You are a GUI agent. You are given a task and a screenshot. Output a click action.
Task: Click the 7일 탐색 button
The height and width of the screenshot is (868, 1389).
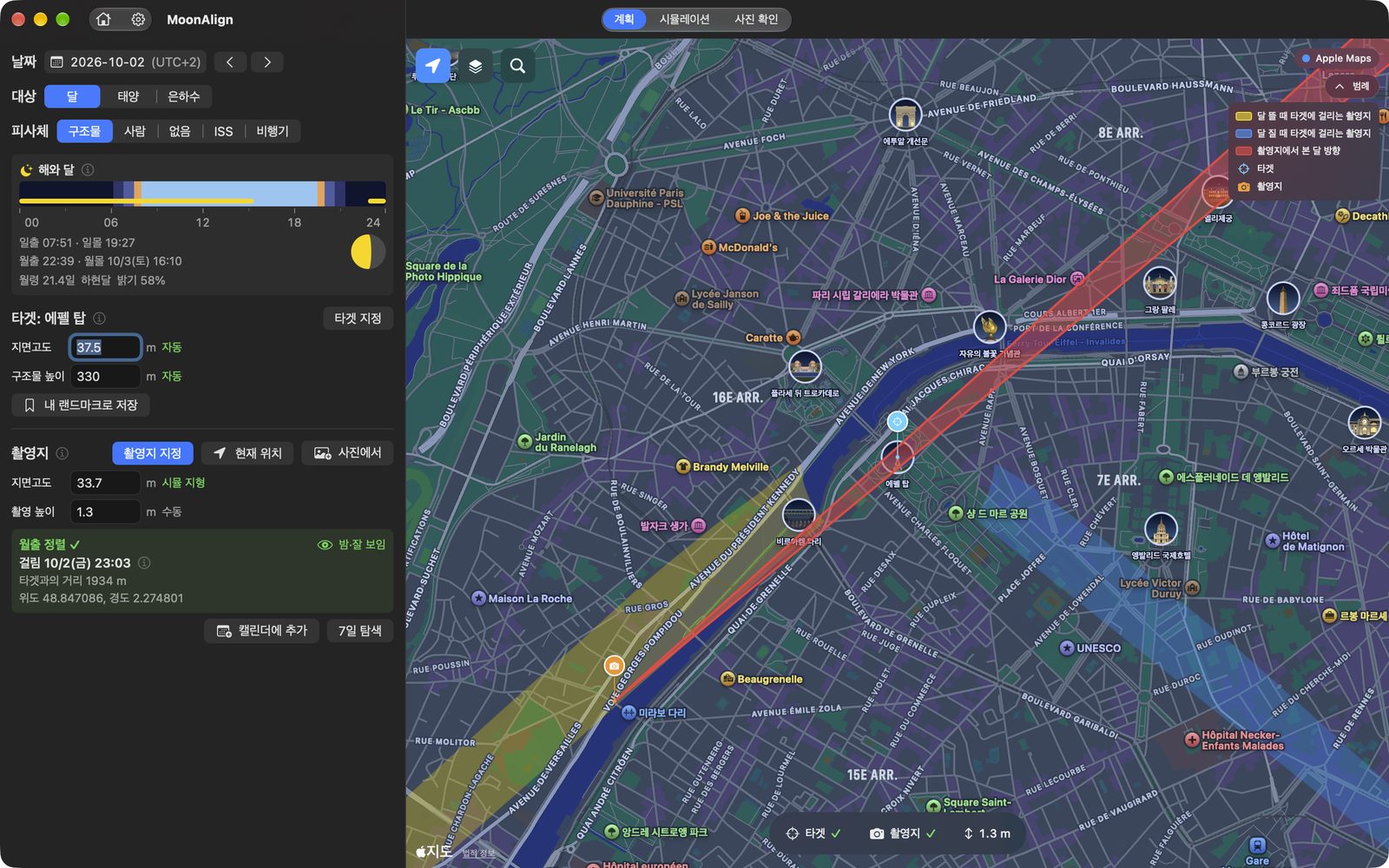pos(359,630)
